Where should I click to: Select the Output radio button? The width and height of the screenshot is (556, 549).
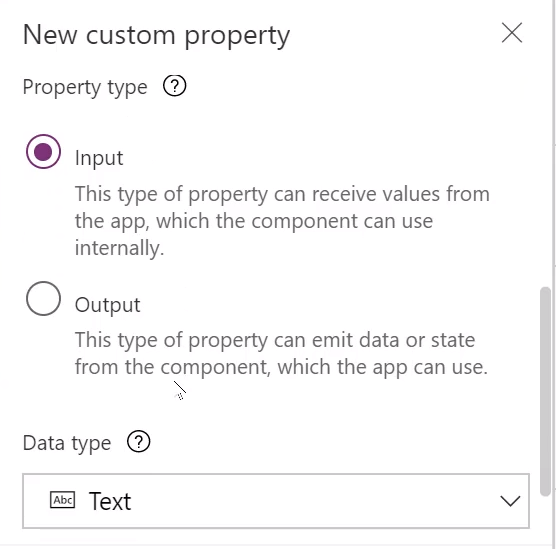point(43,298)
